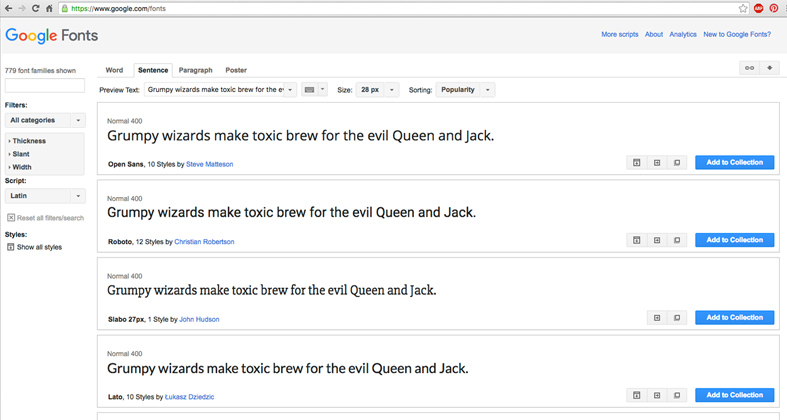The width and height of the screenshot is (787, 420).
Task: Add Open Sans to Collection
Action: pos(734,163)
